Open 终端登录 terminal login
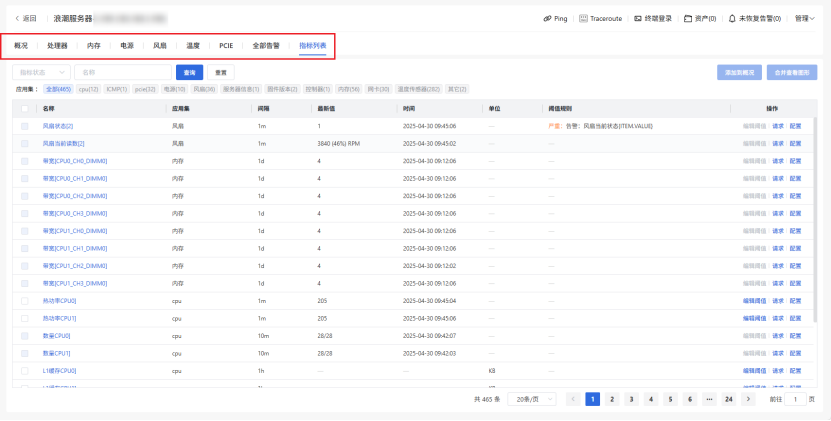The image size is (831, 421). [653, 19]
